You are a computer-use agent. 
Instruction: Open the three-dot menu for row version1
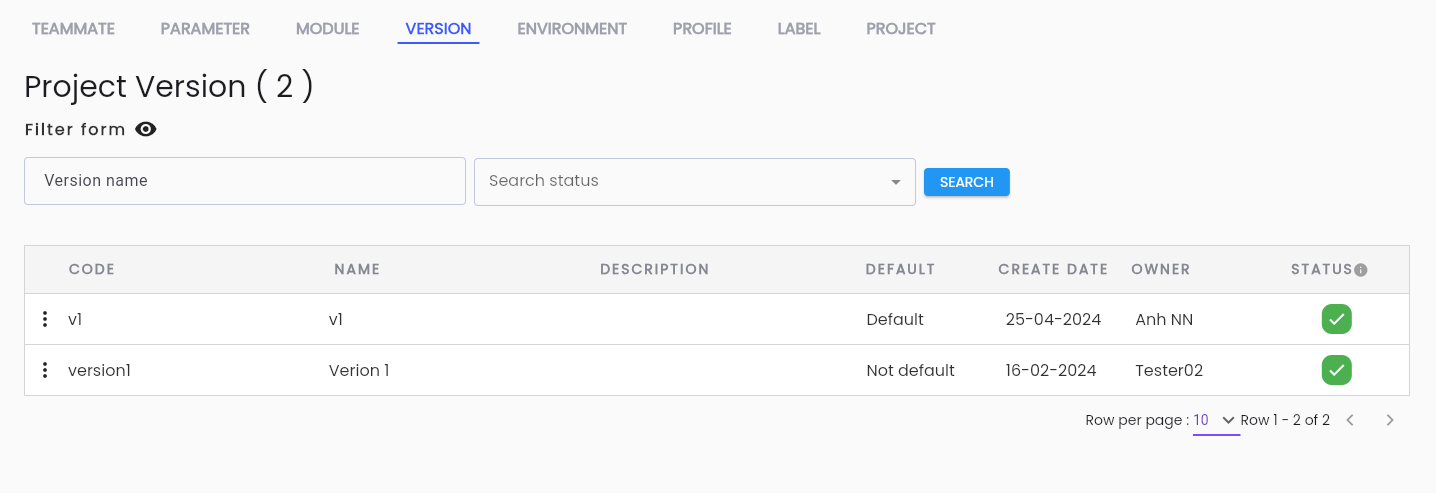45,370
